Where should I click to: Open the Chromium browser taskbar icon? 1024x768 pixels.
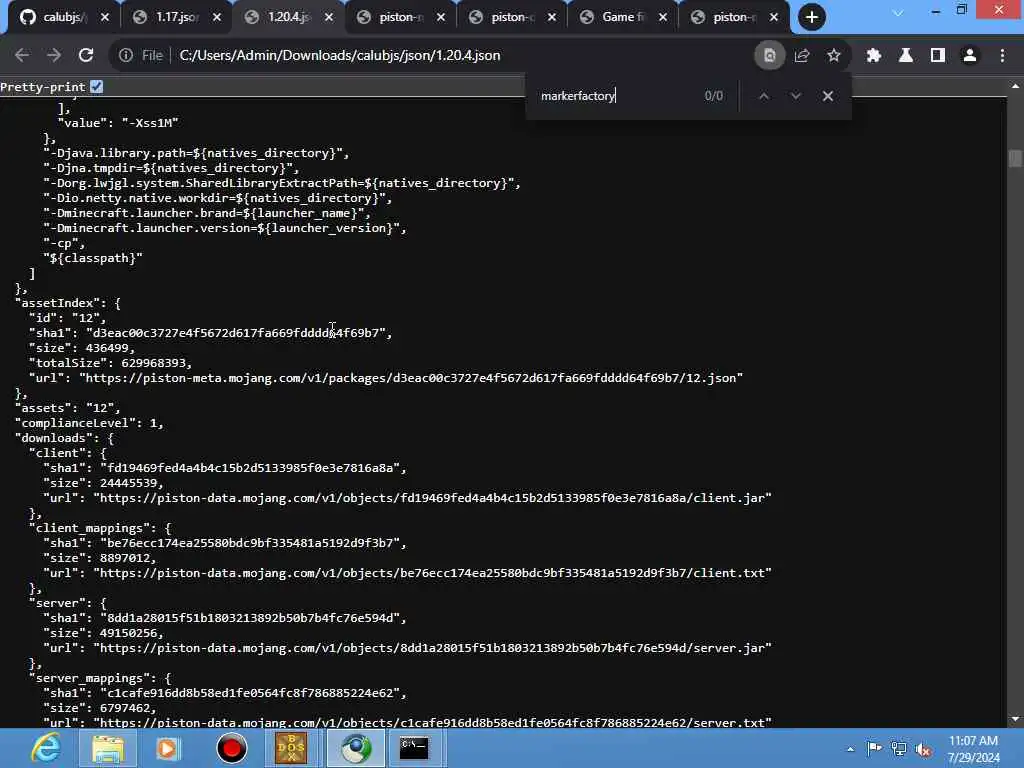[x=355, y=748]
